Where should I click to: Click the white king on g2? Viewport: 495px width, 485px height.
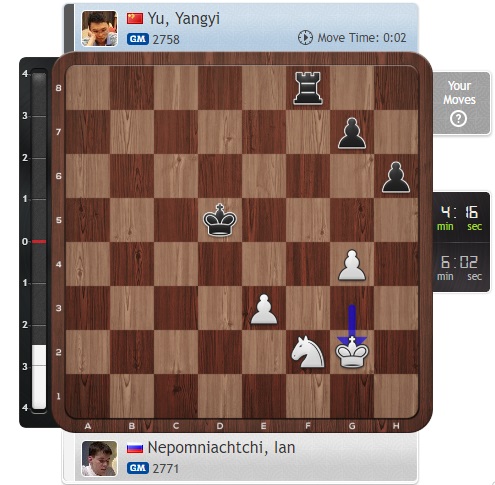[x=352, y=352]
